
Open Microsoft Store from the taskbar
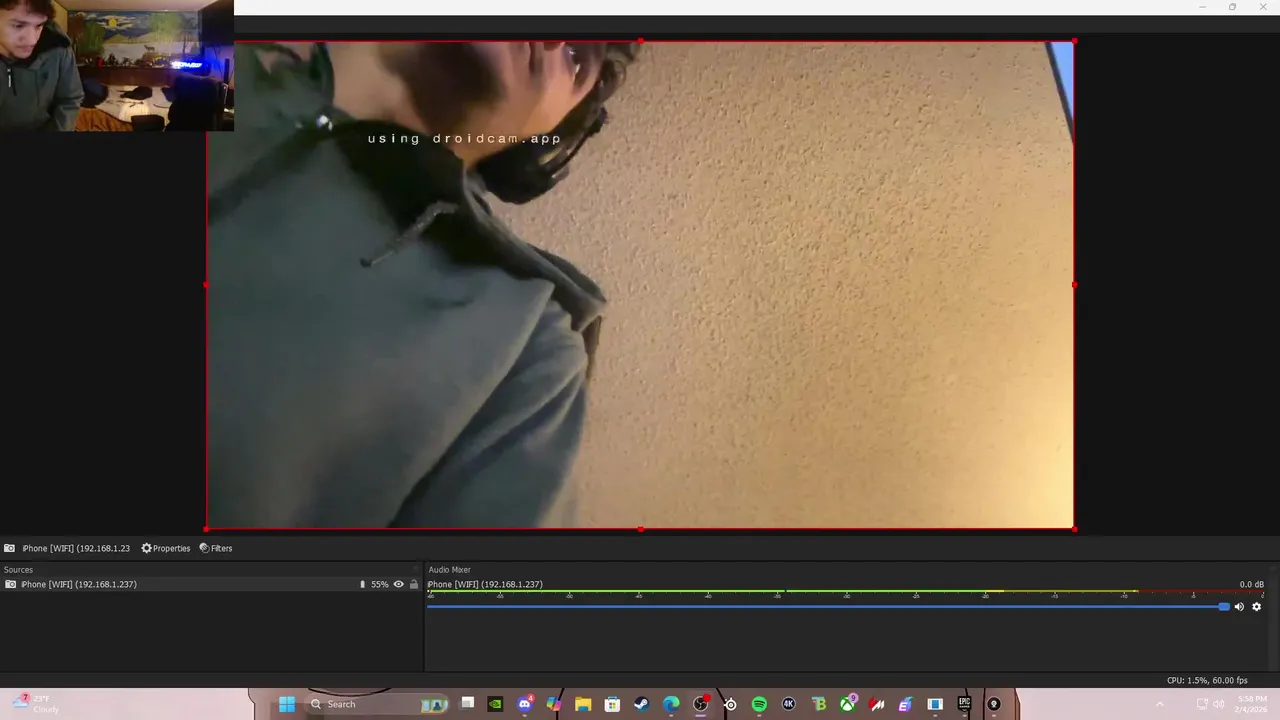pos(612,704)
